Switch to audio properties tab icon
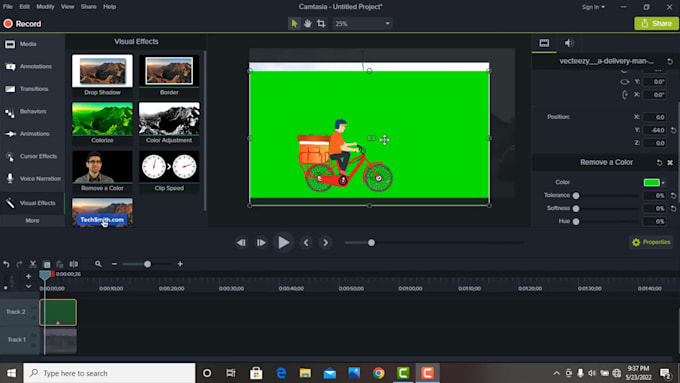This screenshot has width=680, height=383. coord(569,43)
